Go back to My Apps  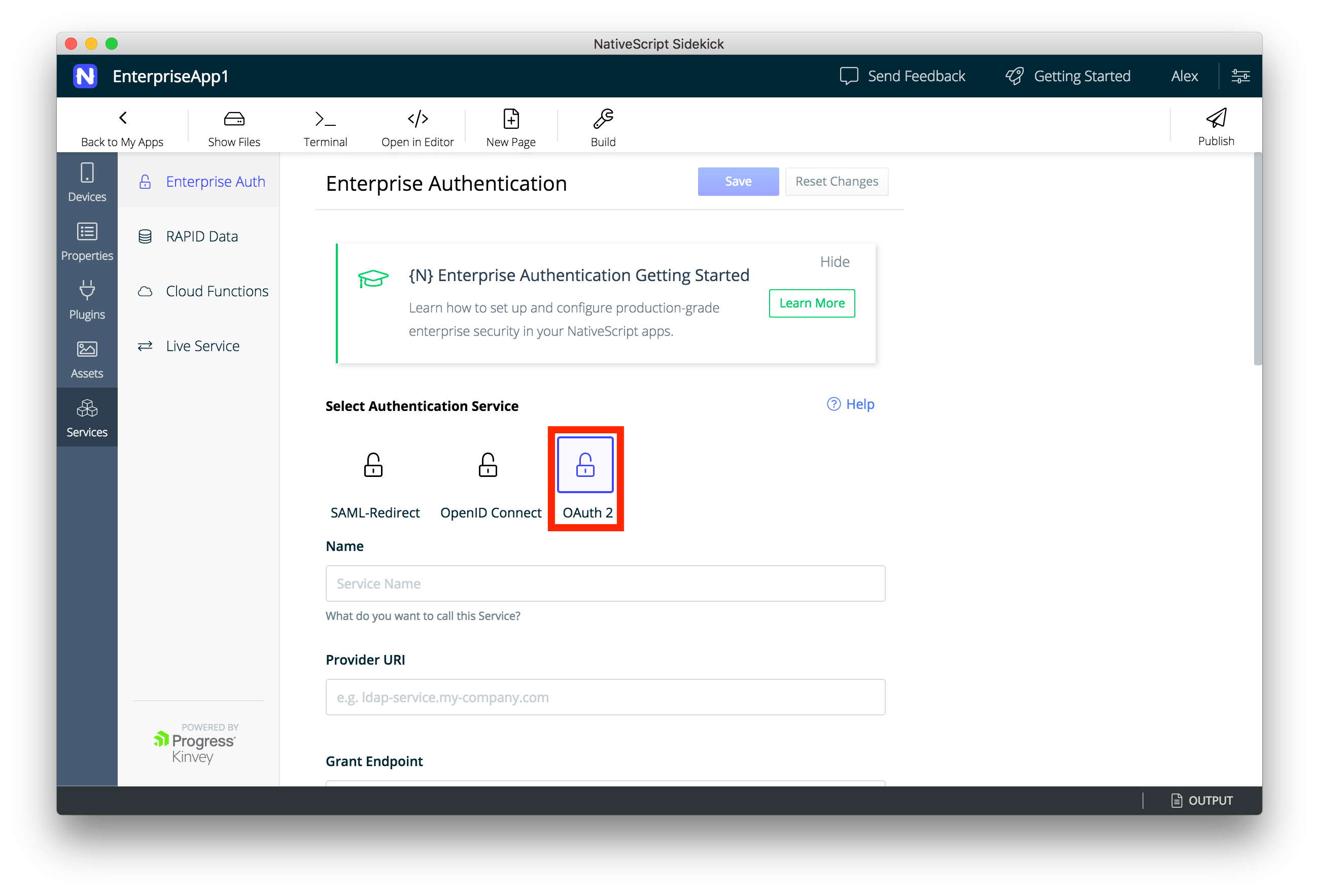coord(122,127)
